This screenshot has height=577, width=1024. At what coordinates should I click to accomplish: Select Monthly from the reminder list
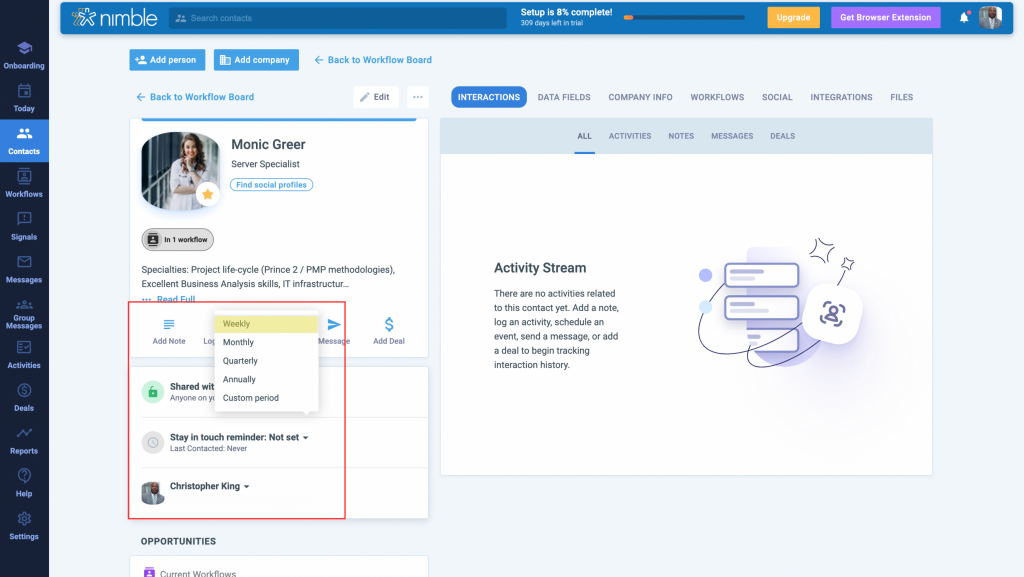pos(238,342)
